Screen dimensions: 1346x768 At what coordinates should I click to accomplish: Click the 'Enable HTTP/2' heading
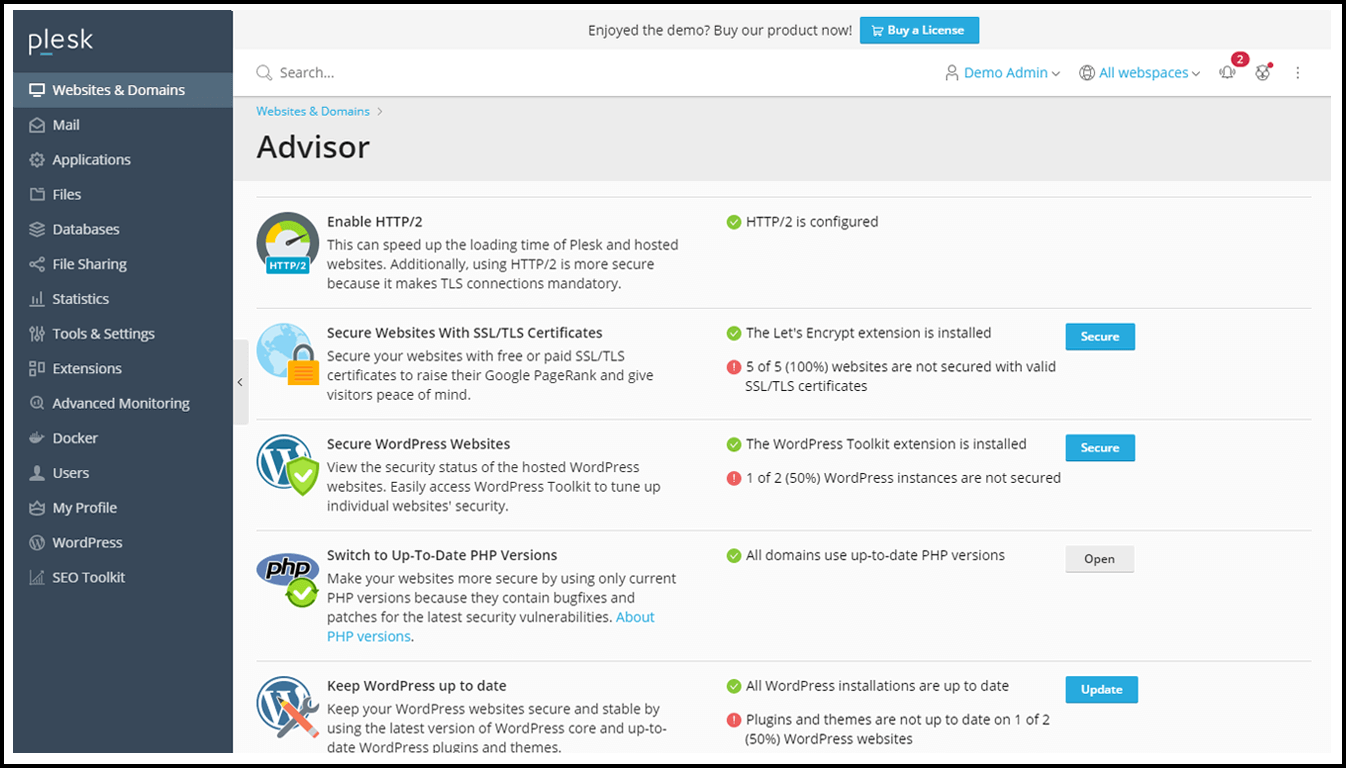click(x=375, y=222)
